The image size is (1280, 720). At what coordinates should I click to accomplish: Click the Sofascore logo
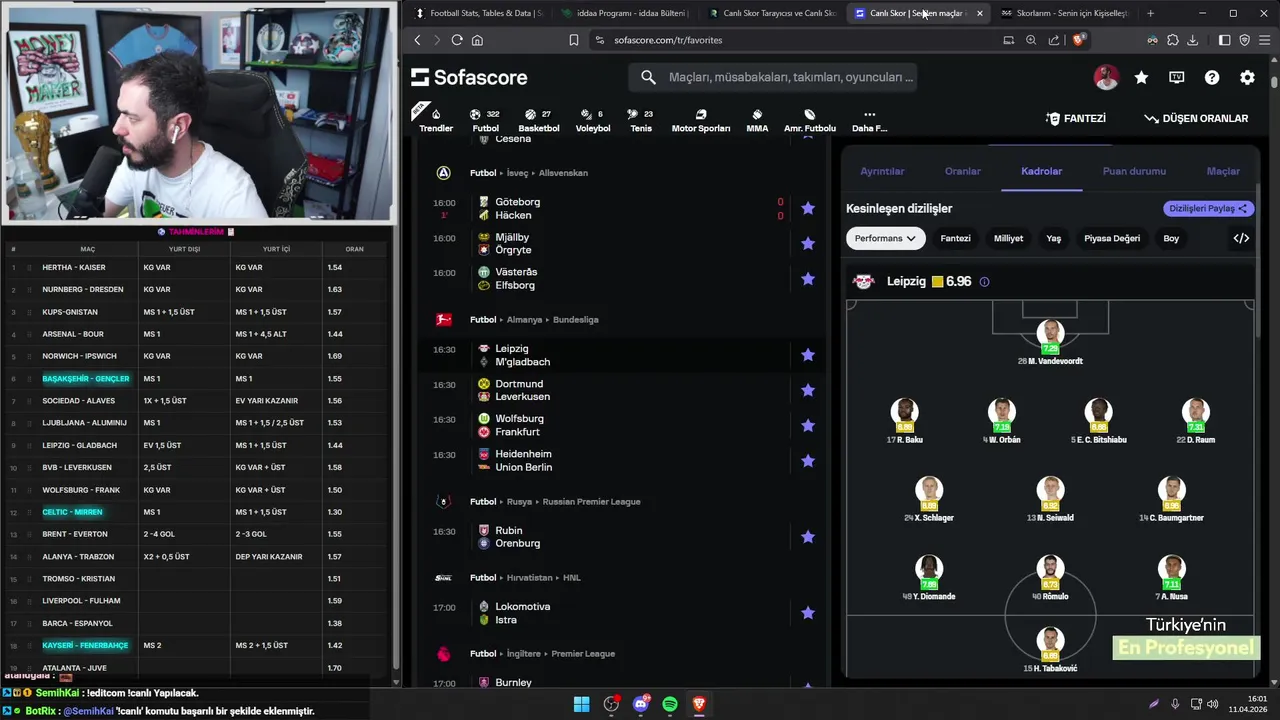(x=469, y=77)
